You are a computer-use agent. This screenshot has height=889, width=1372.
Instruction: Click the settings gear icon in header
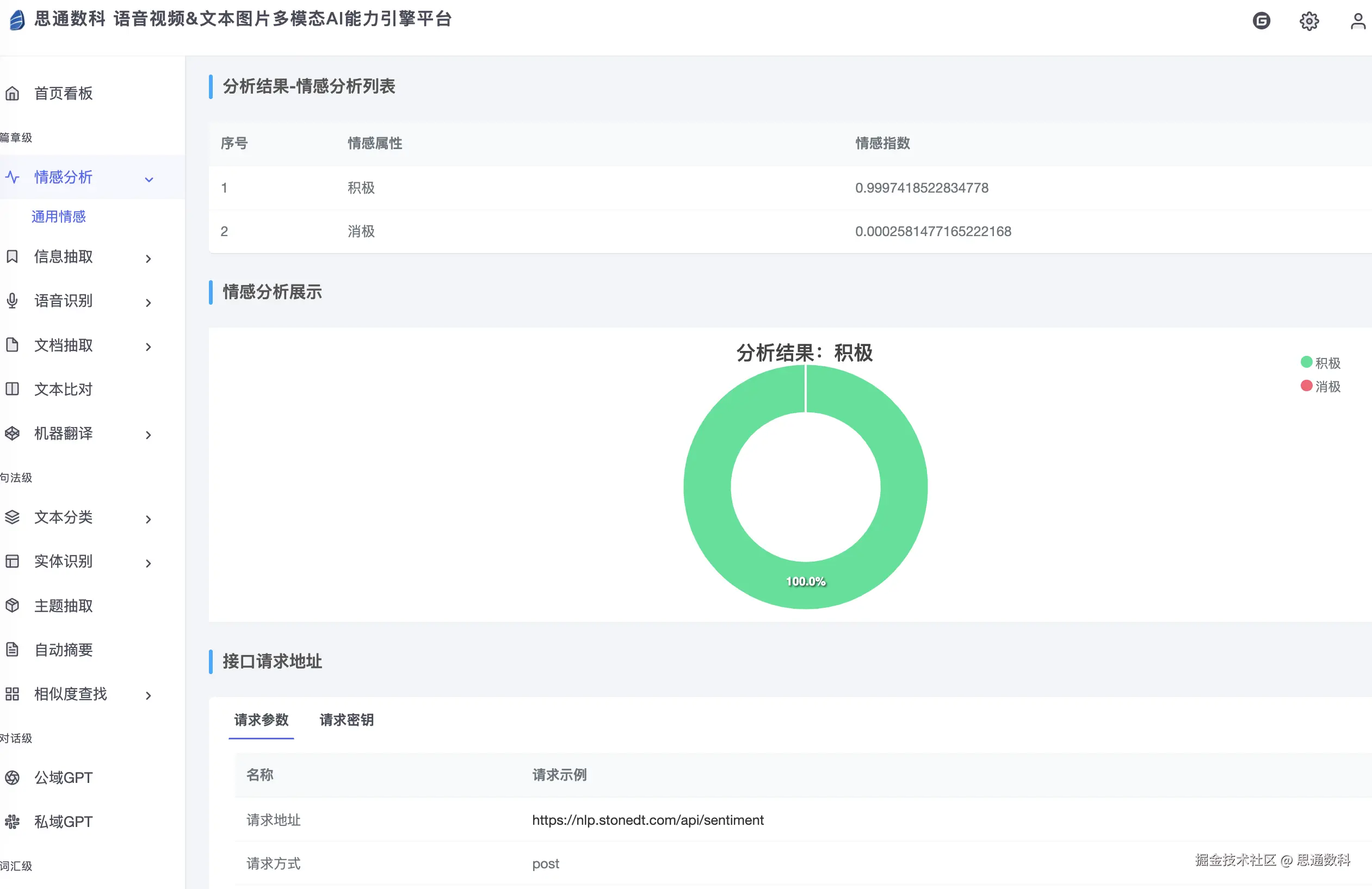pyautogui.click(x=1308, y=21)
